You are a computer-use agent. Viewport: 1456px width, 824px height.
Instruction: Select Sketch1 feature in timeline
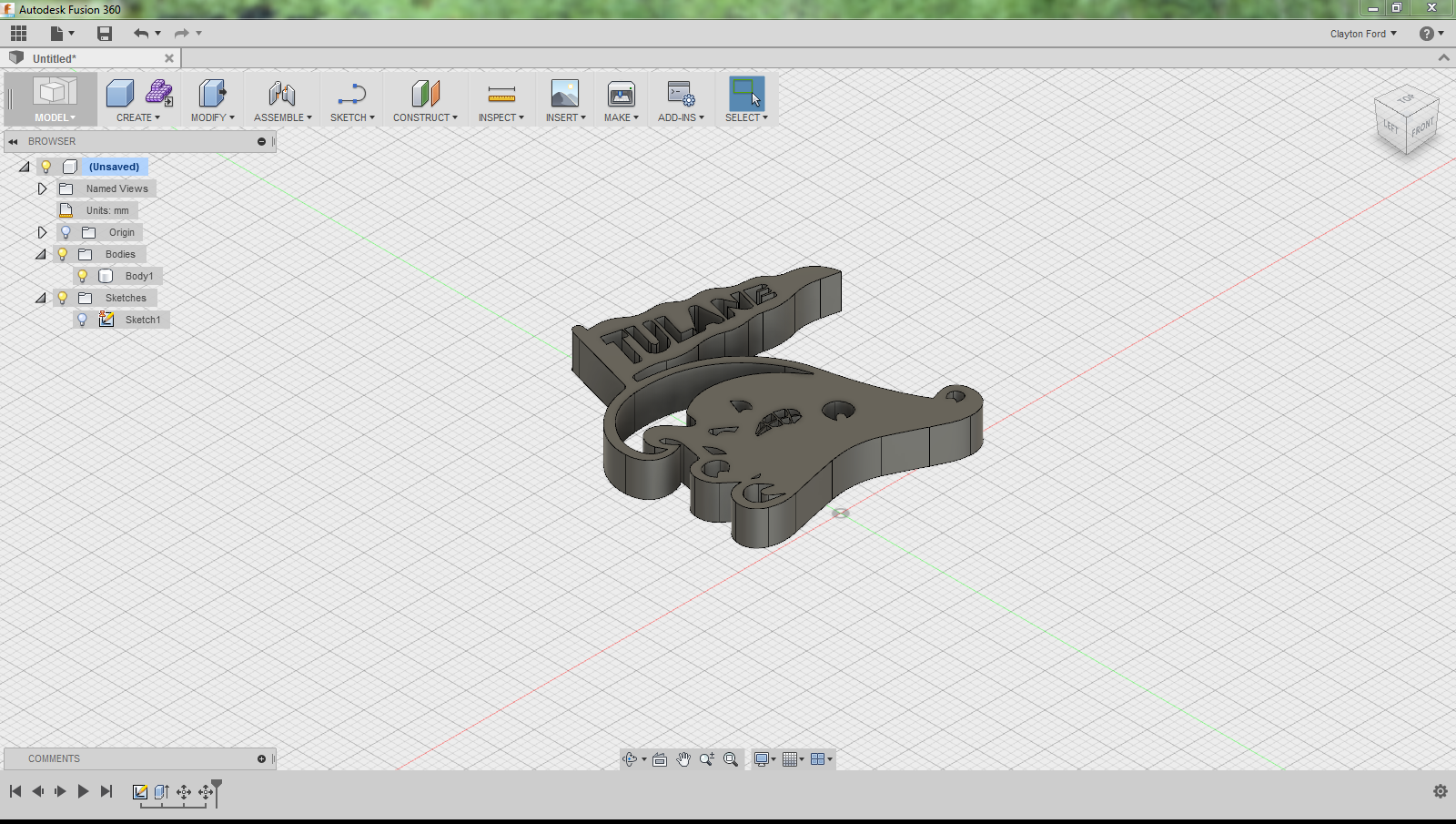tap(140, 792)
